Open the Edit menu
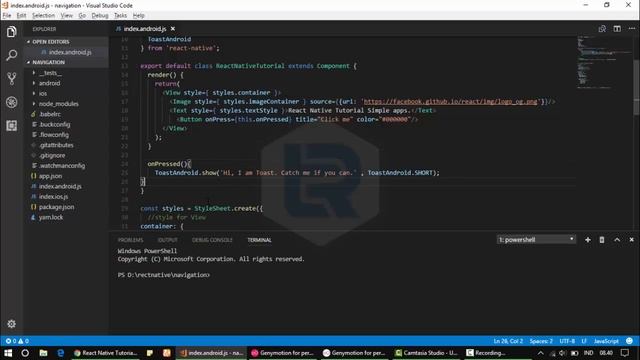The image size is (640, 360). pyautogui.click(x=21, y=16)
